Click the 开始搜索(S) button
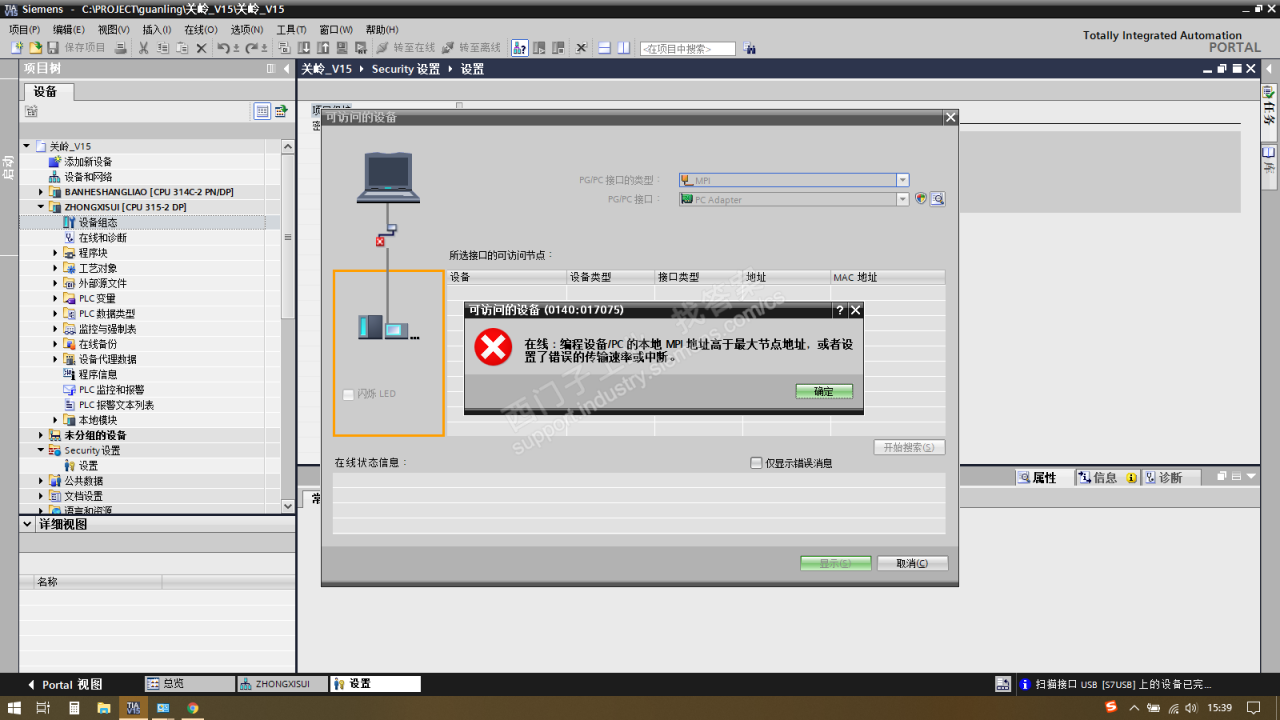Screen dimensions: 1280x720 pos(909,447)
